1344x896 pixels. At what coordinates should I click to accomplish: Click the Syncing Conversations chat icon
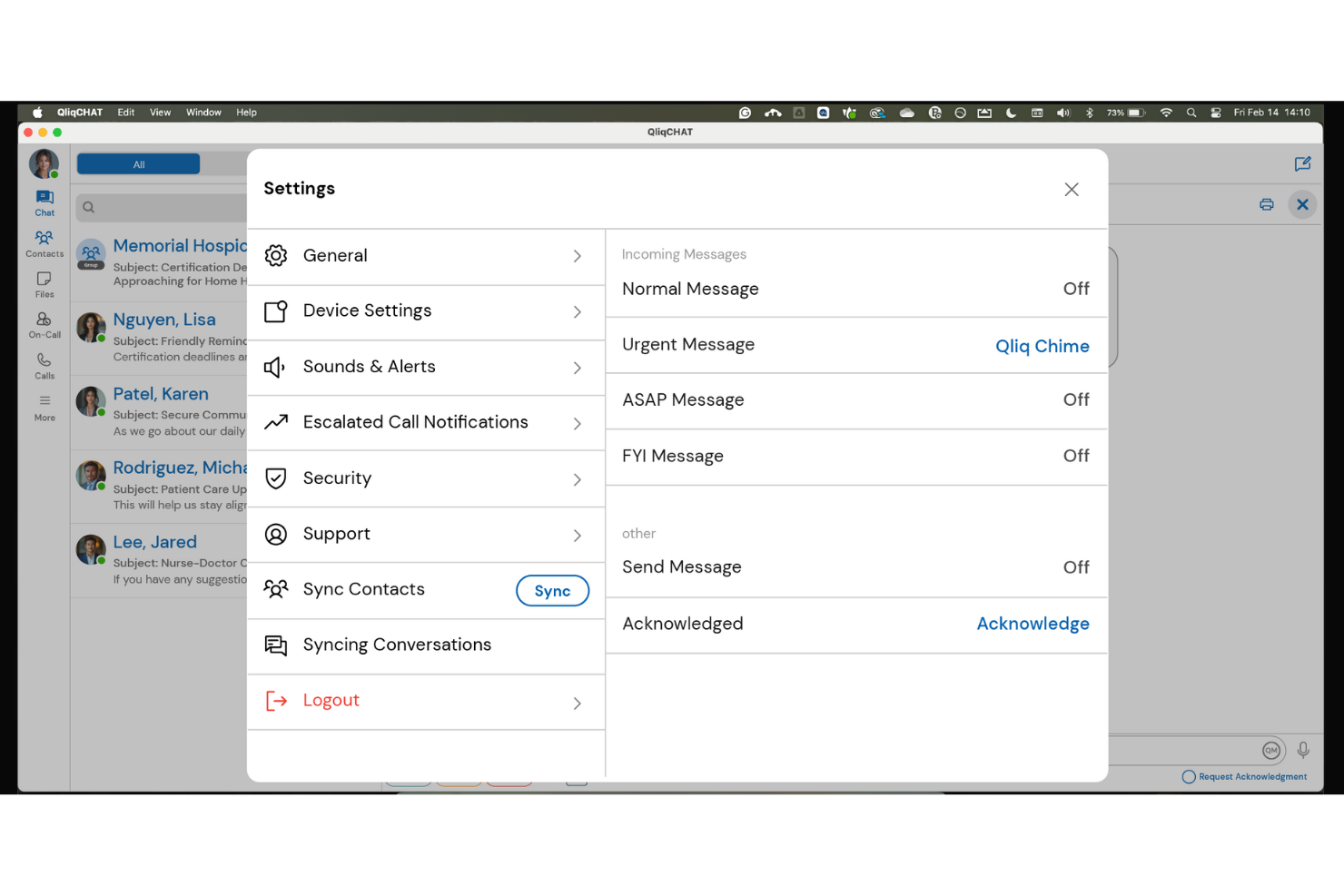point(276,645)
